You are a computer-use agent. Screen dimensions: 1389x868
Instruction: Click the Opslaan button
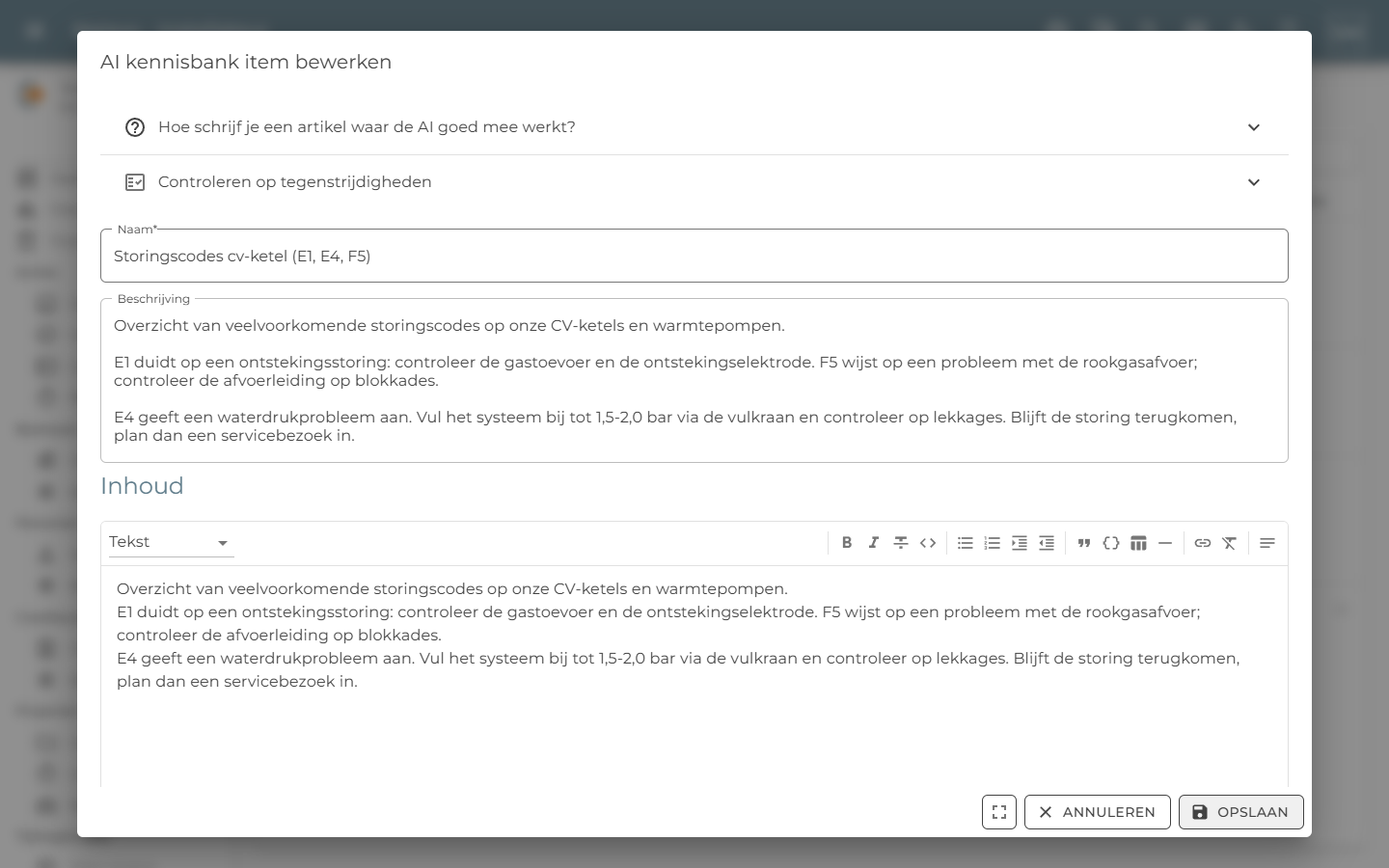1241,812
